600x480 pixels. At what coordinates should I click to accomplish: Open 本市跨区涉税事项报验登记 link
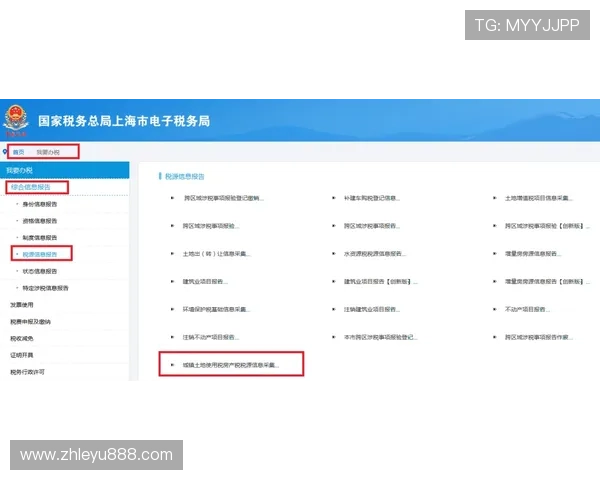[381, 337]
